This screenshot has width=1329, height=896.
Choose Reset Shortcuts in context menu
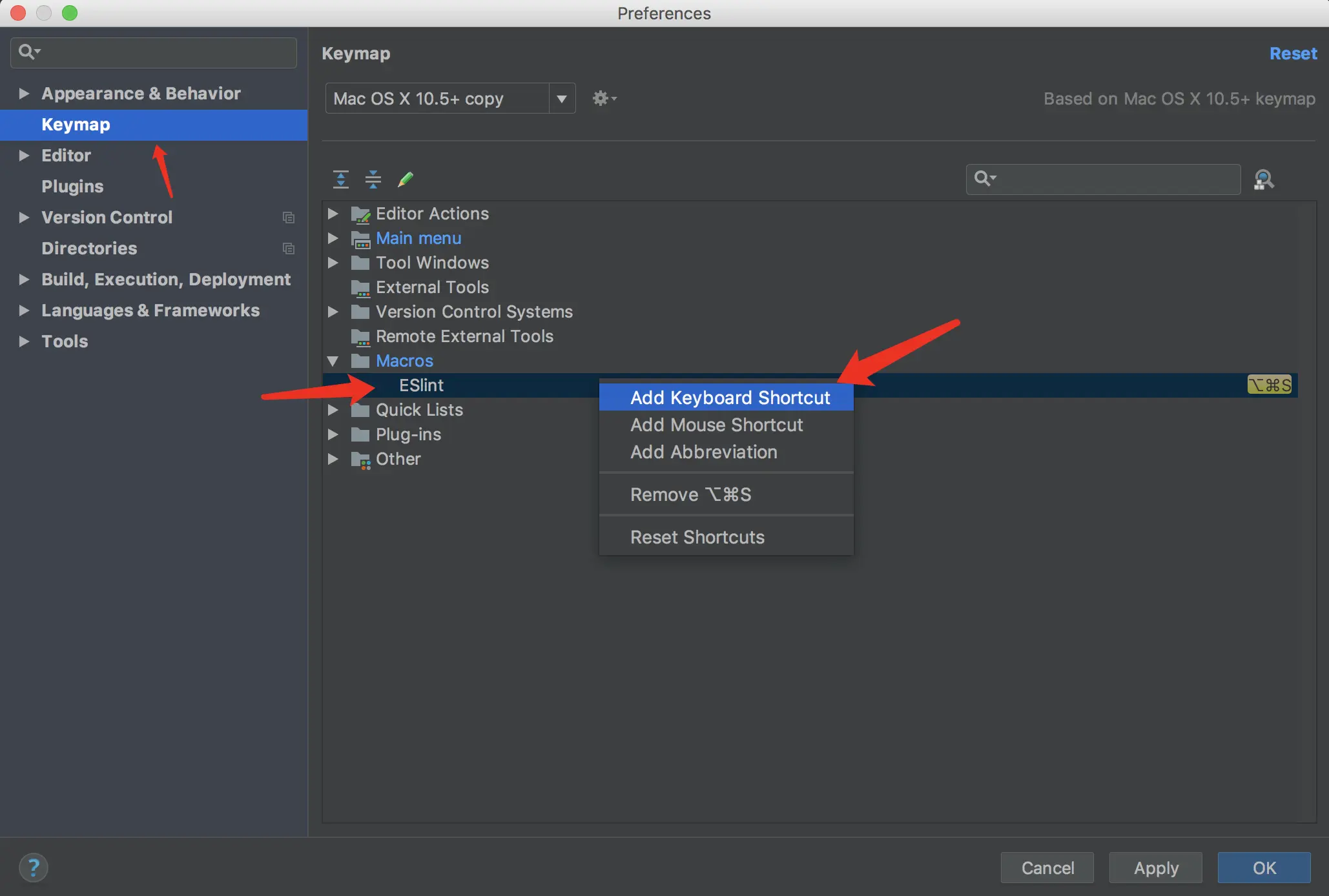(697, 537)
